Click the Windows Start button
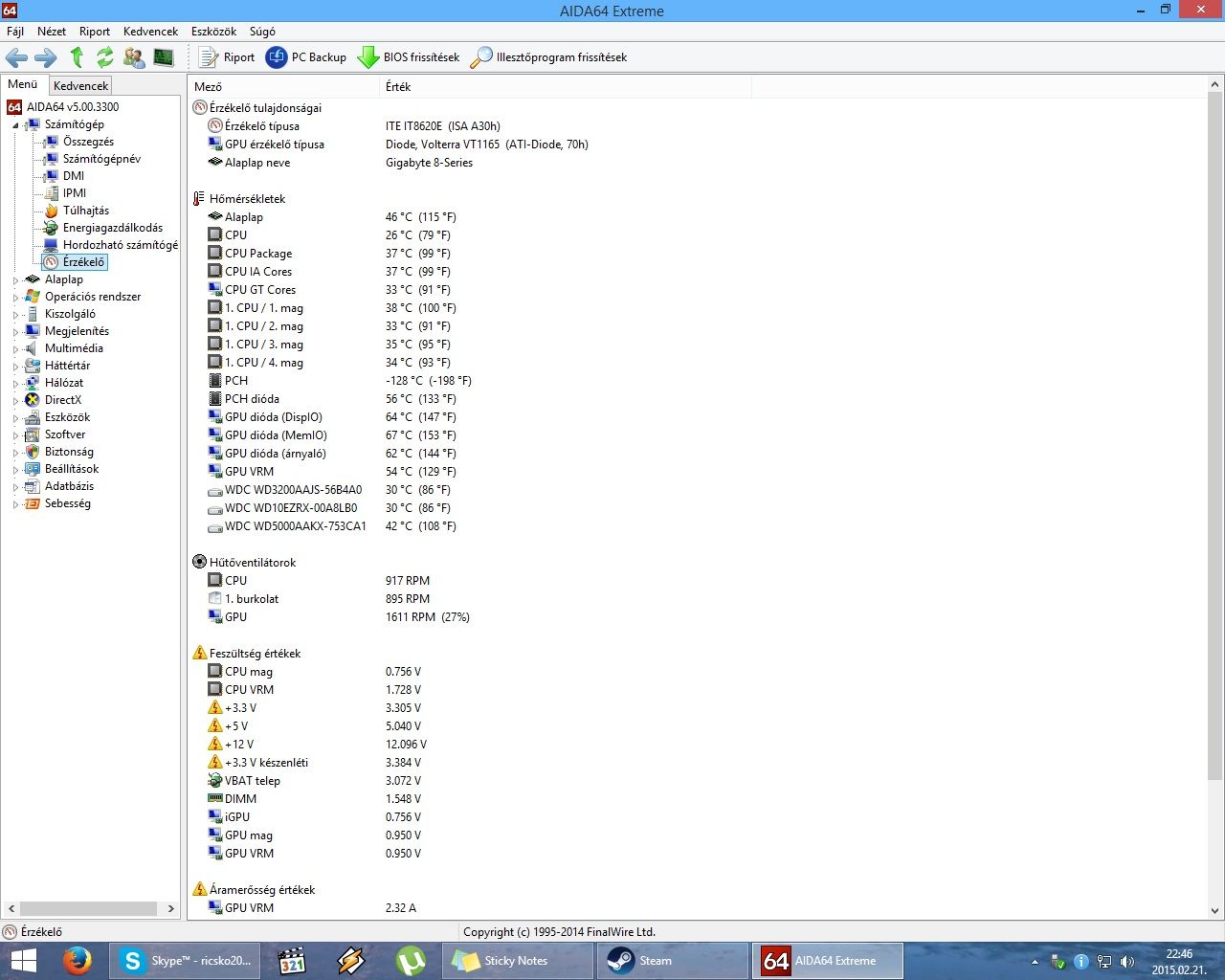Screen dimensions: 1225x980 (23, 960)
